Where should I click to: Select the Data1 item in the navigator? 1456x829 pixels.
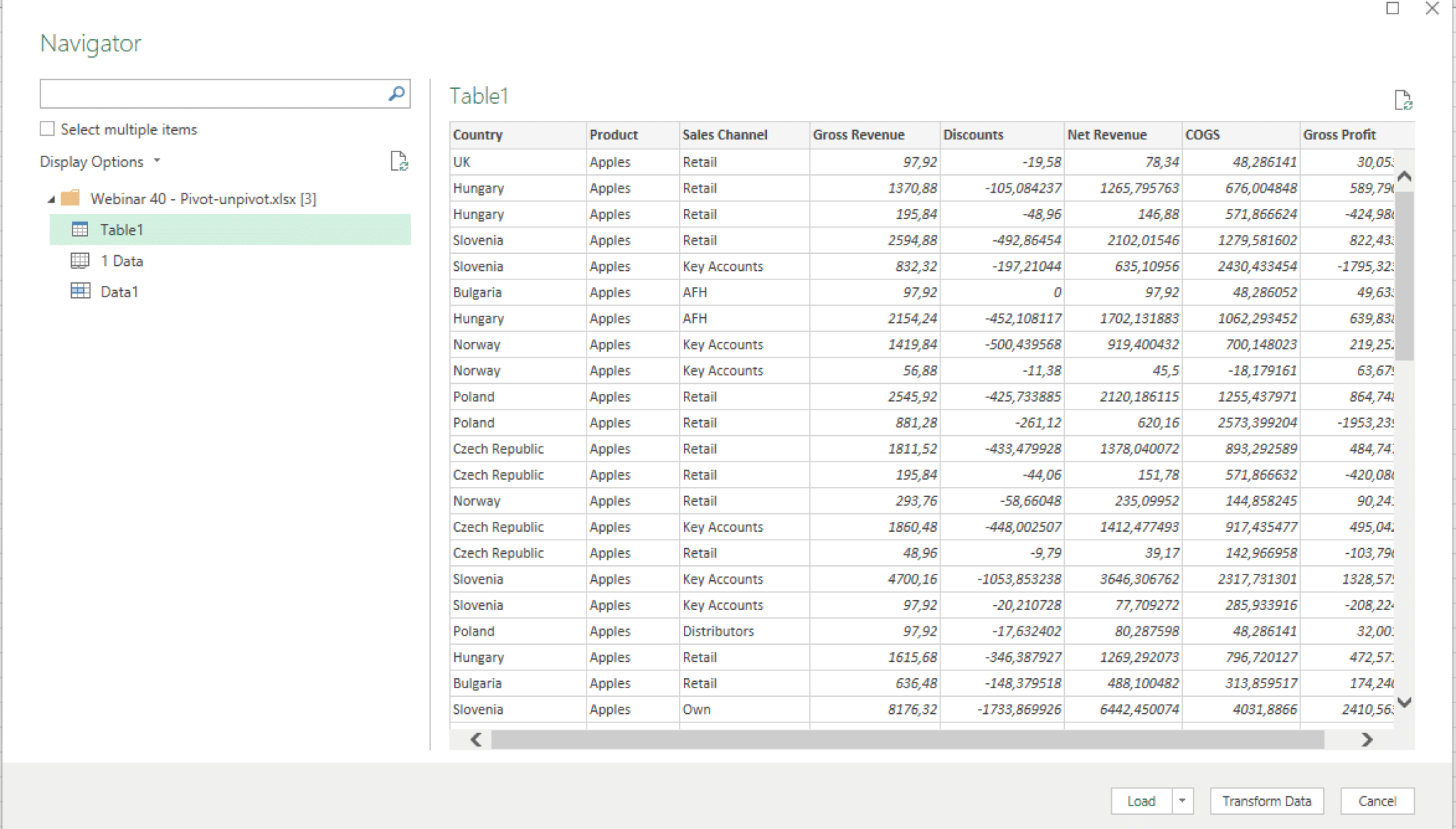click(x=119, y=291)
